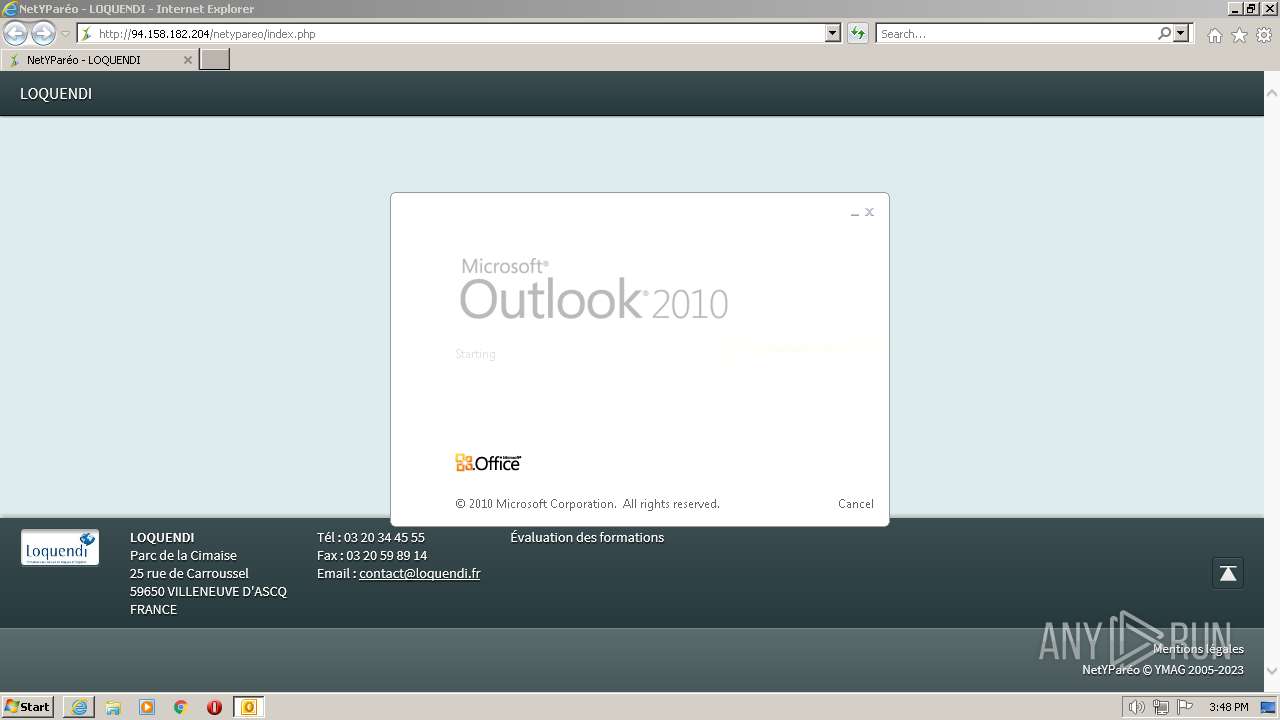Open the Windows Start menu

coord(28,707)
